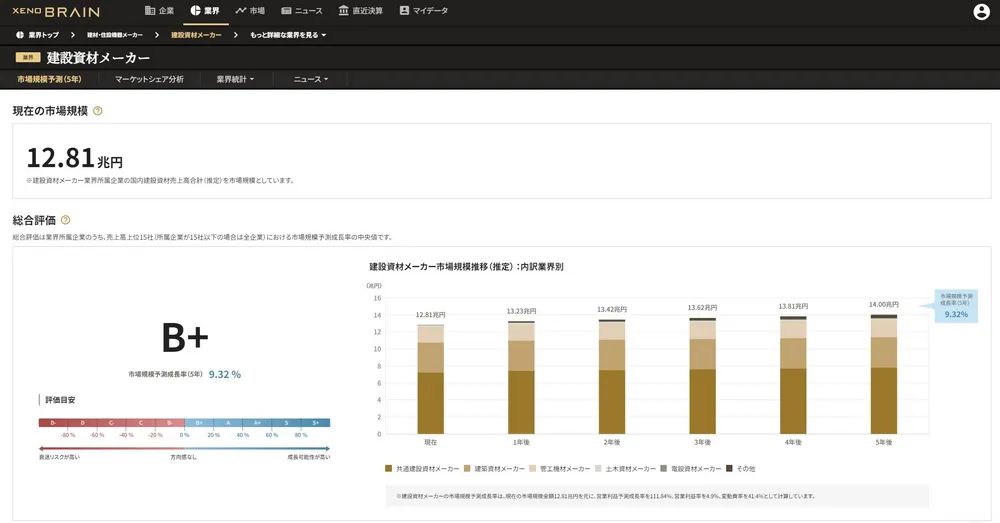Expand もっと詳細な業界を見る dropdown

288,35
